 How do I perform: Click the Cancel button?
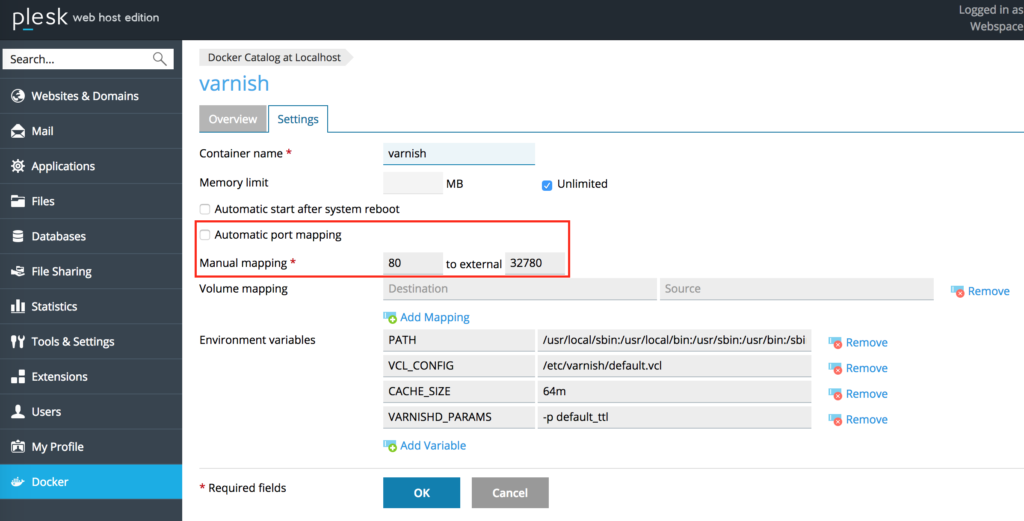click(510, 493)
